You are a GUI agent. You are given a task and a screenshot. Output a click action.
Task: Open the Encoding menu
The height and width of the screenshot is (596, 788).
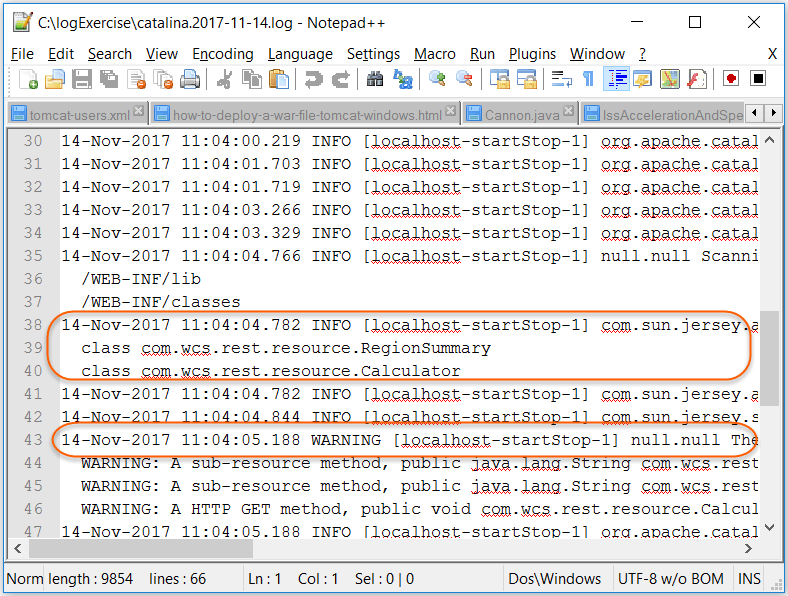point(223,54)
